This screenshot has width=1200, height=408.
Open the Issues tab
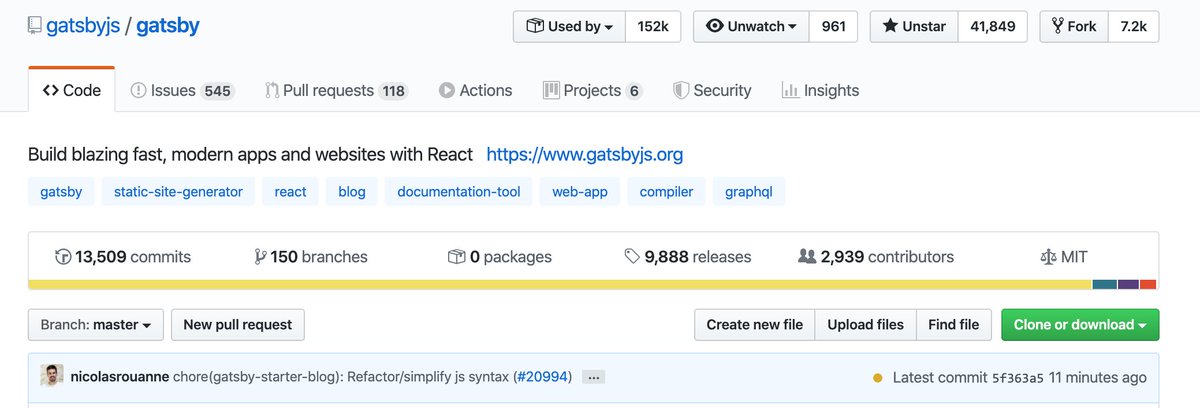click(182, 90)
